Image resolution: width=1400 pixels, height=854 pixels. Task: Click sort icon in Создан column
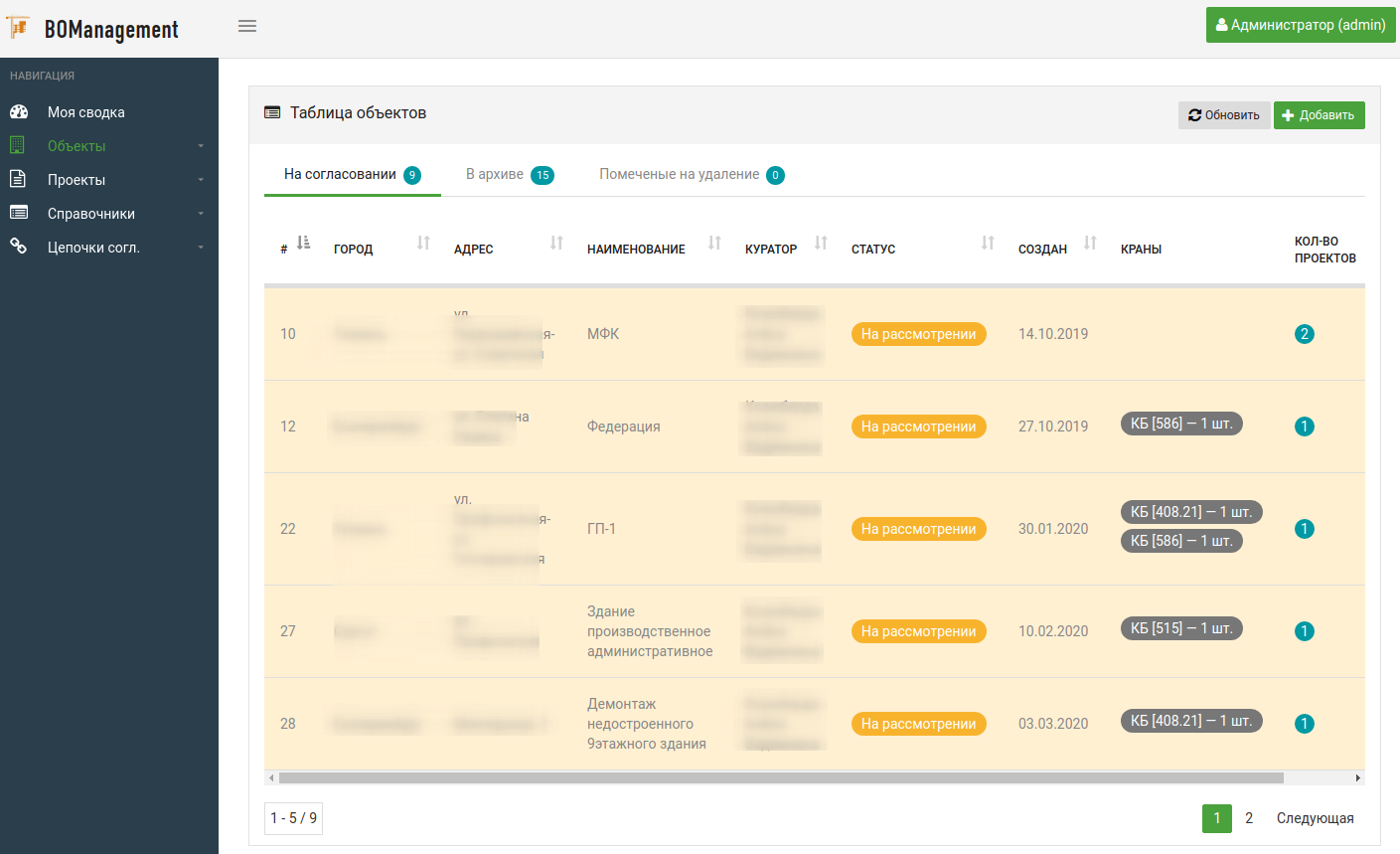point(1090,243)
